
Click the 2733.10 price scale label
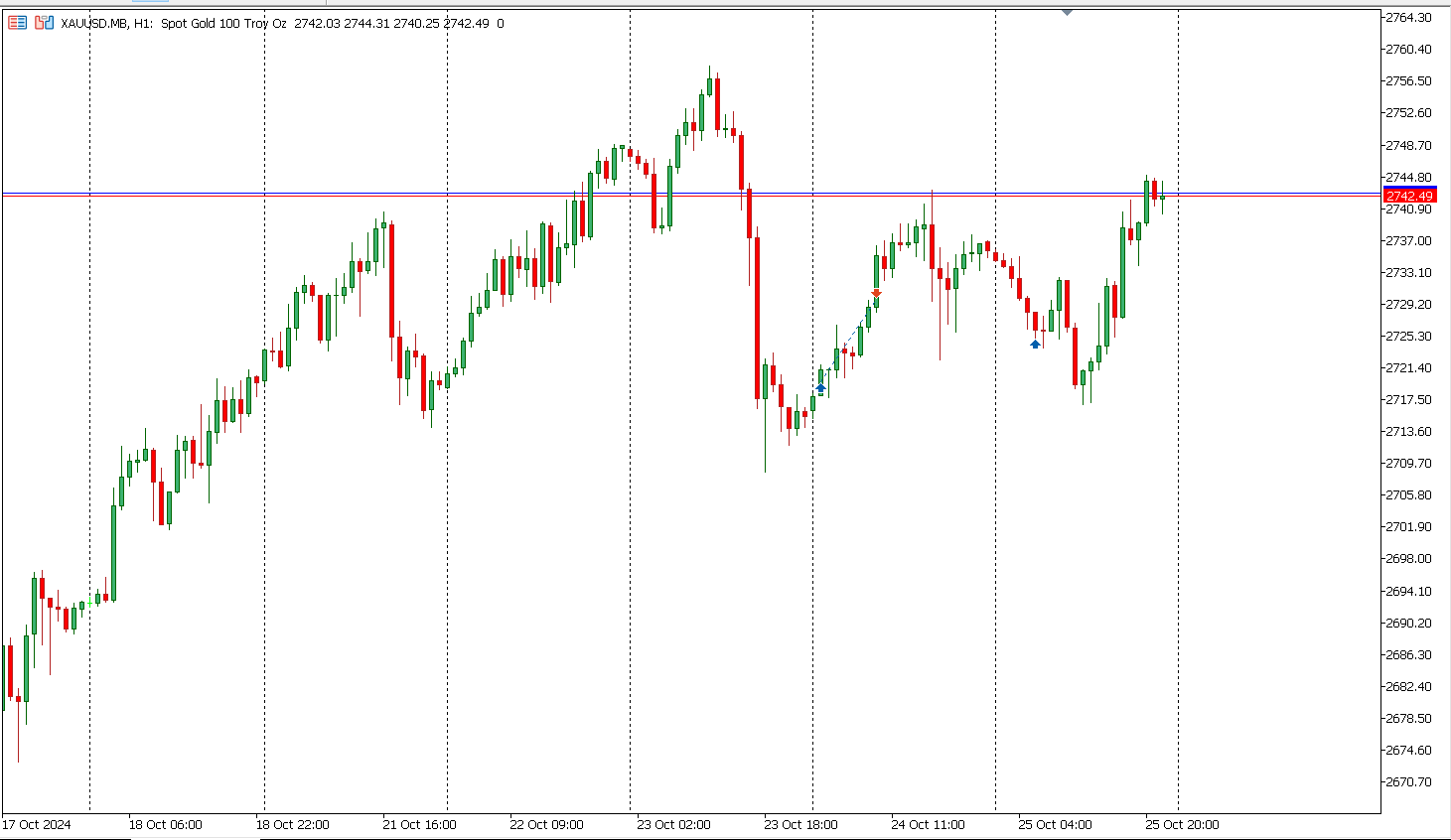[1408, 272]
